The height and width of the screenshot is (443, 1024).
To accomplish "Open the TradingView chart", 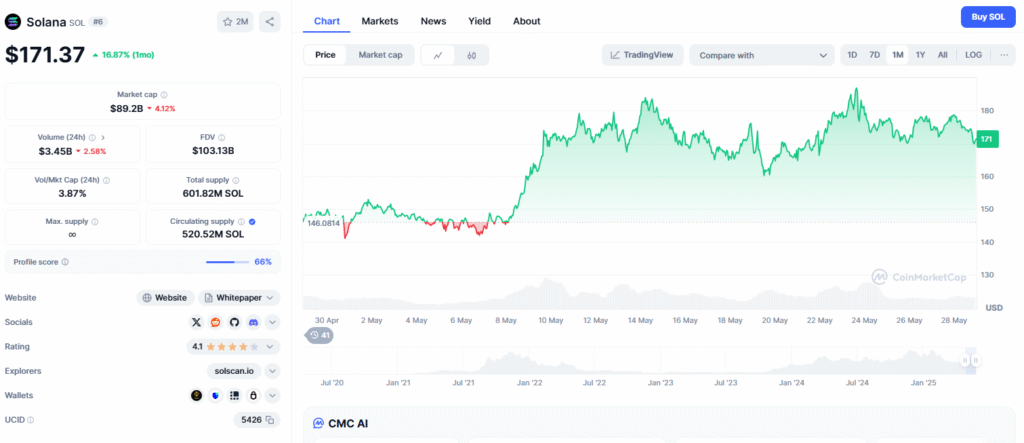I will click(642, 55).
